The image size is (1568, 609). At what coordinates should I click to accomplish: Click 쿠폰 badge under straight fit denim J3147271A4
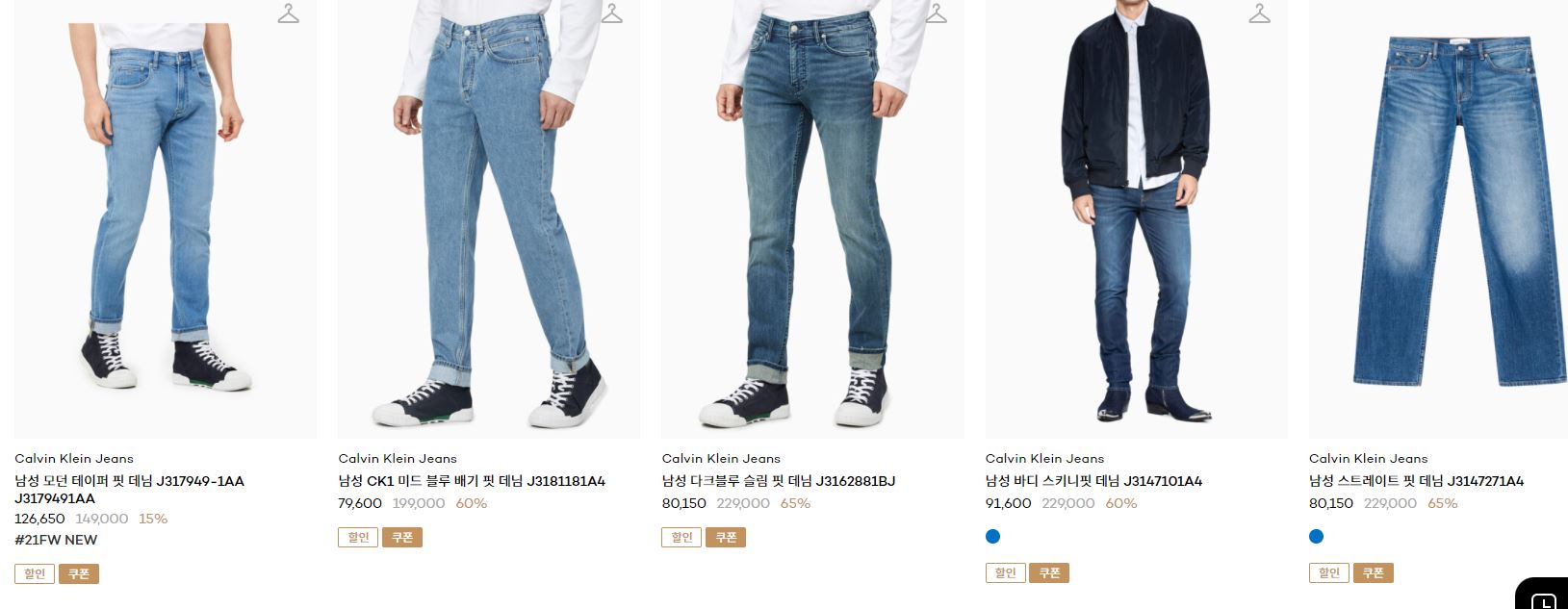(x=1374, y=573)
